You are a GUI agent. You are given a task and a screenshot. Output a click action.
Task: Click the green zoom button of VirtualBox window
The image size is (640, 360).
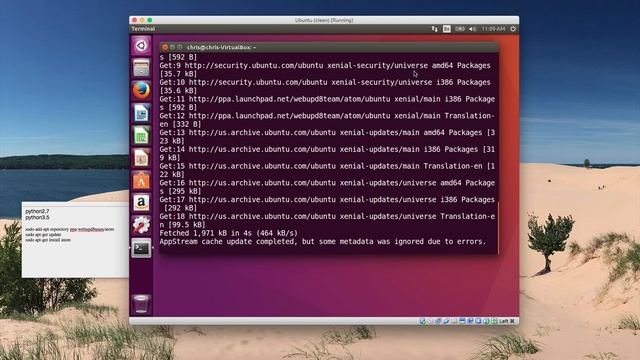[150, 20]
